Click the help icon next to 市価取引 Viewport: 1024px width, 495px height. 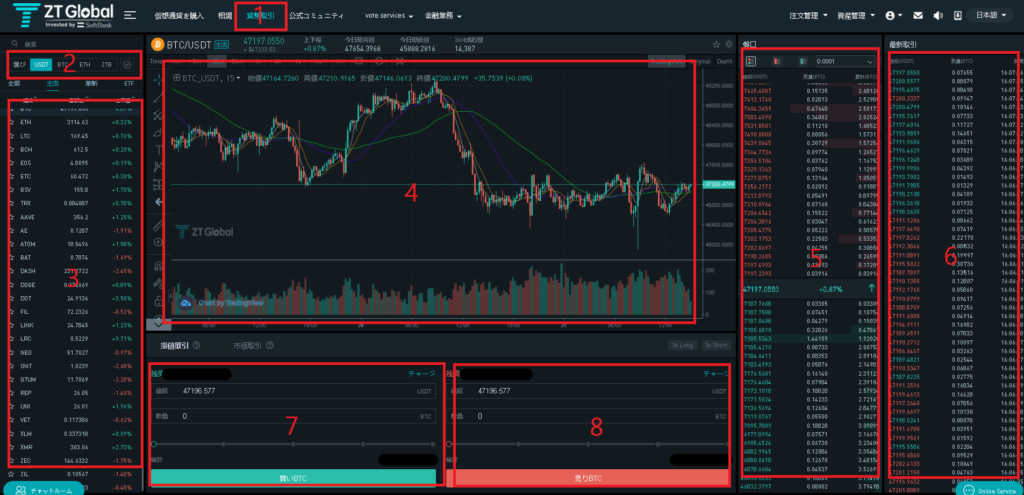tap(270, 345)
